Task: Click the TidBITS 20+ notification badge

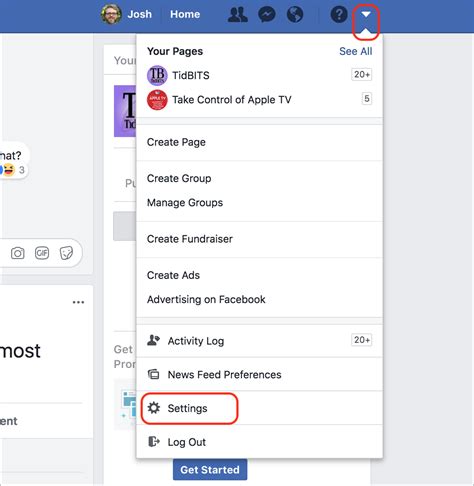Action: [x=362, y=74]
